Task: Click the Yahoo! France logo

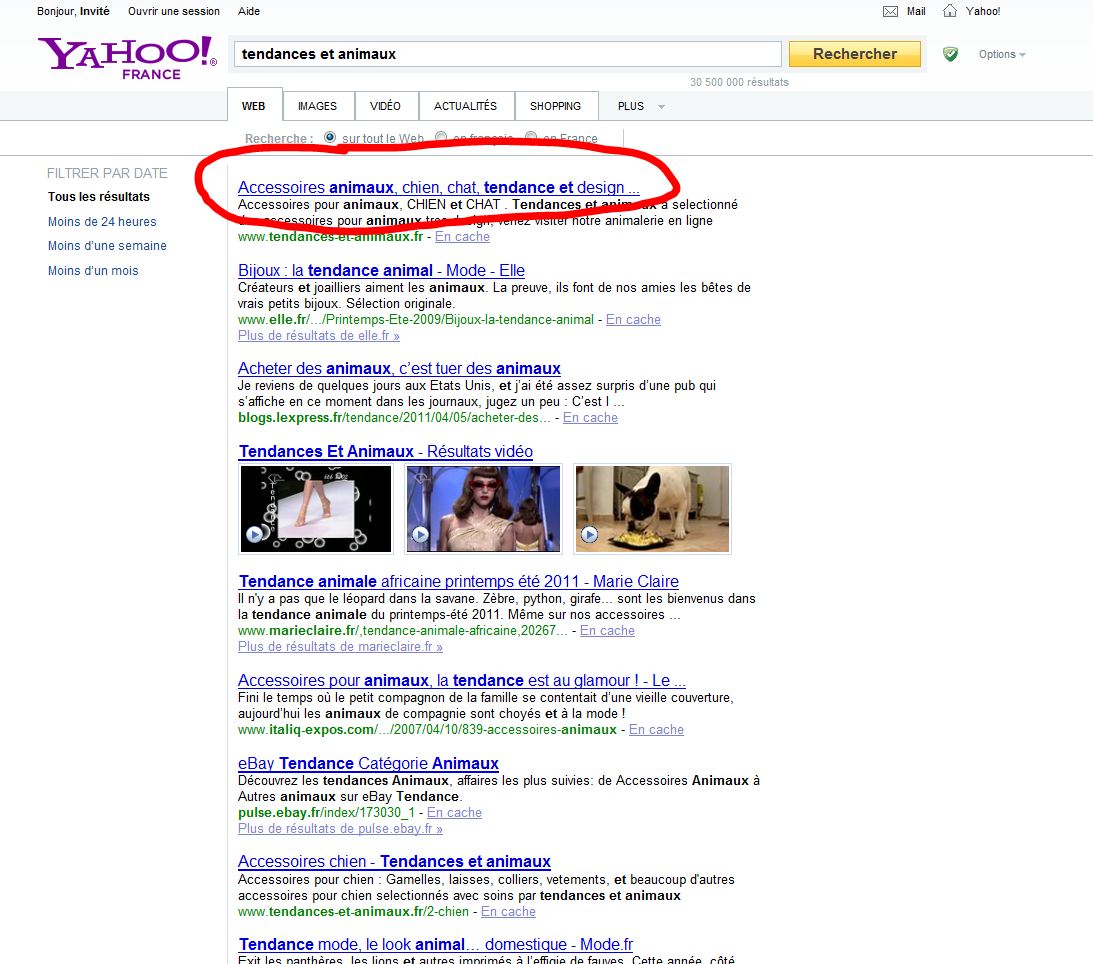Action: pos(128,59)
